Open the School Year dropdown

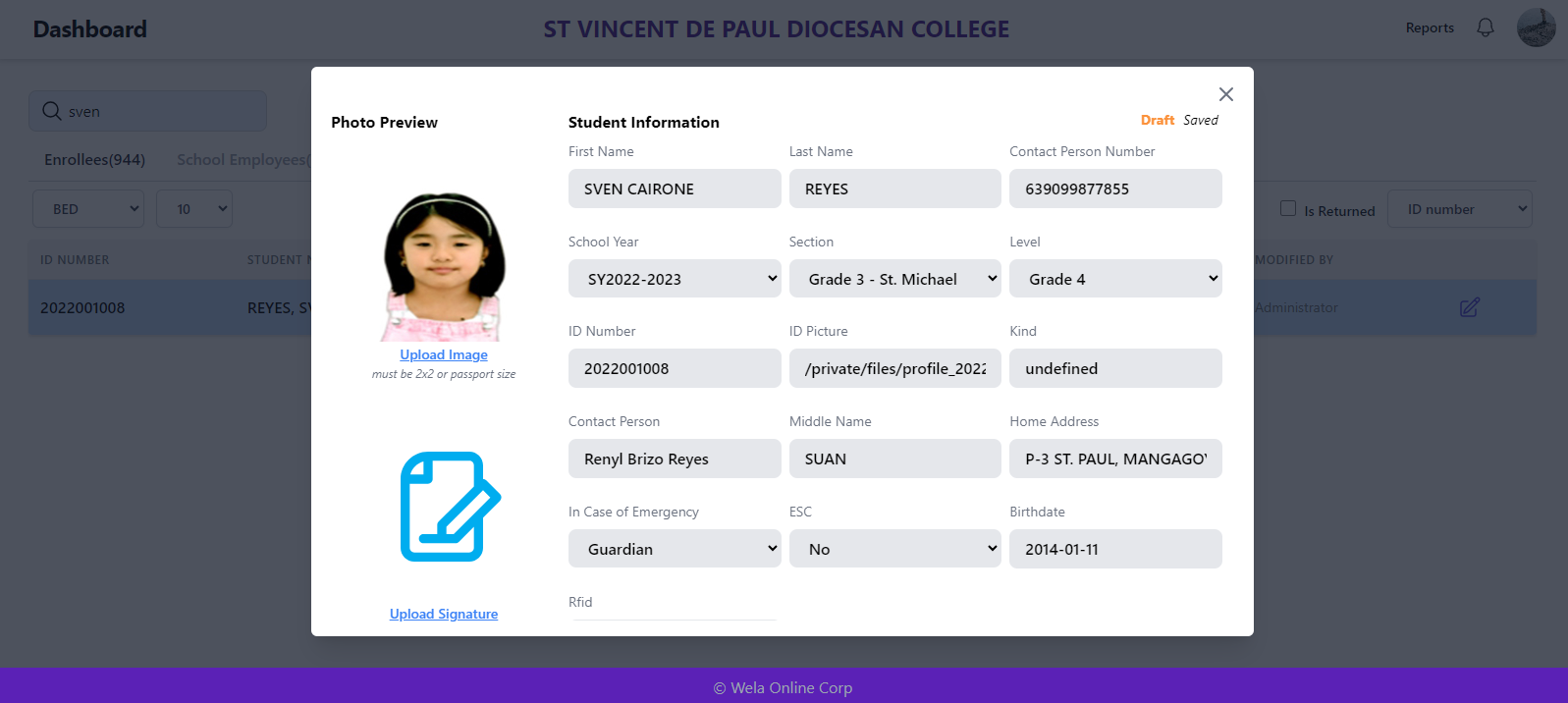pyautogui.click(x=675, y=279)
